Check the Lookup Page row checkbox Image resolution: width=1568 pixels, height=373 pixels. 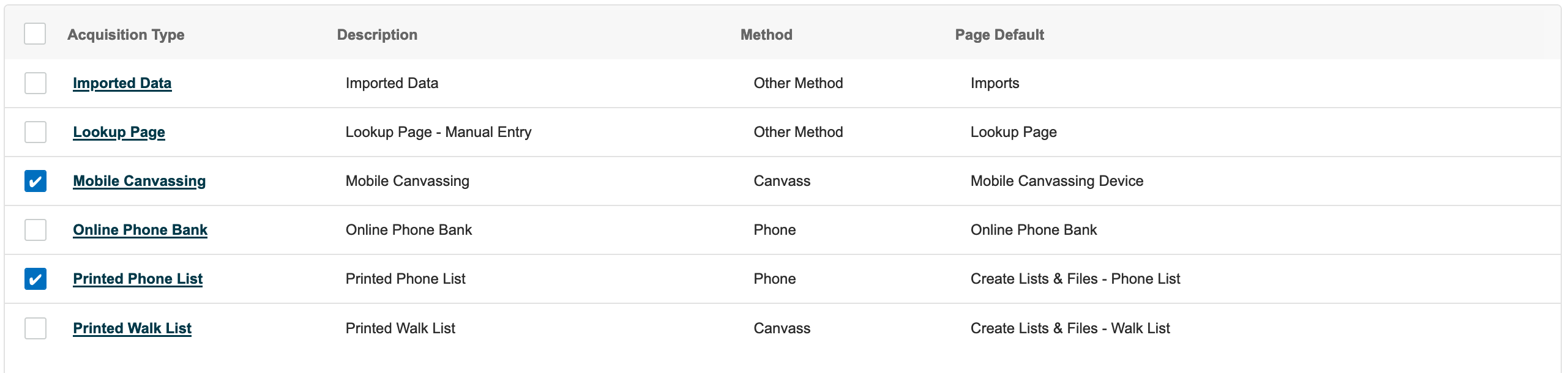(x=35, y=132)
